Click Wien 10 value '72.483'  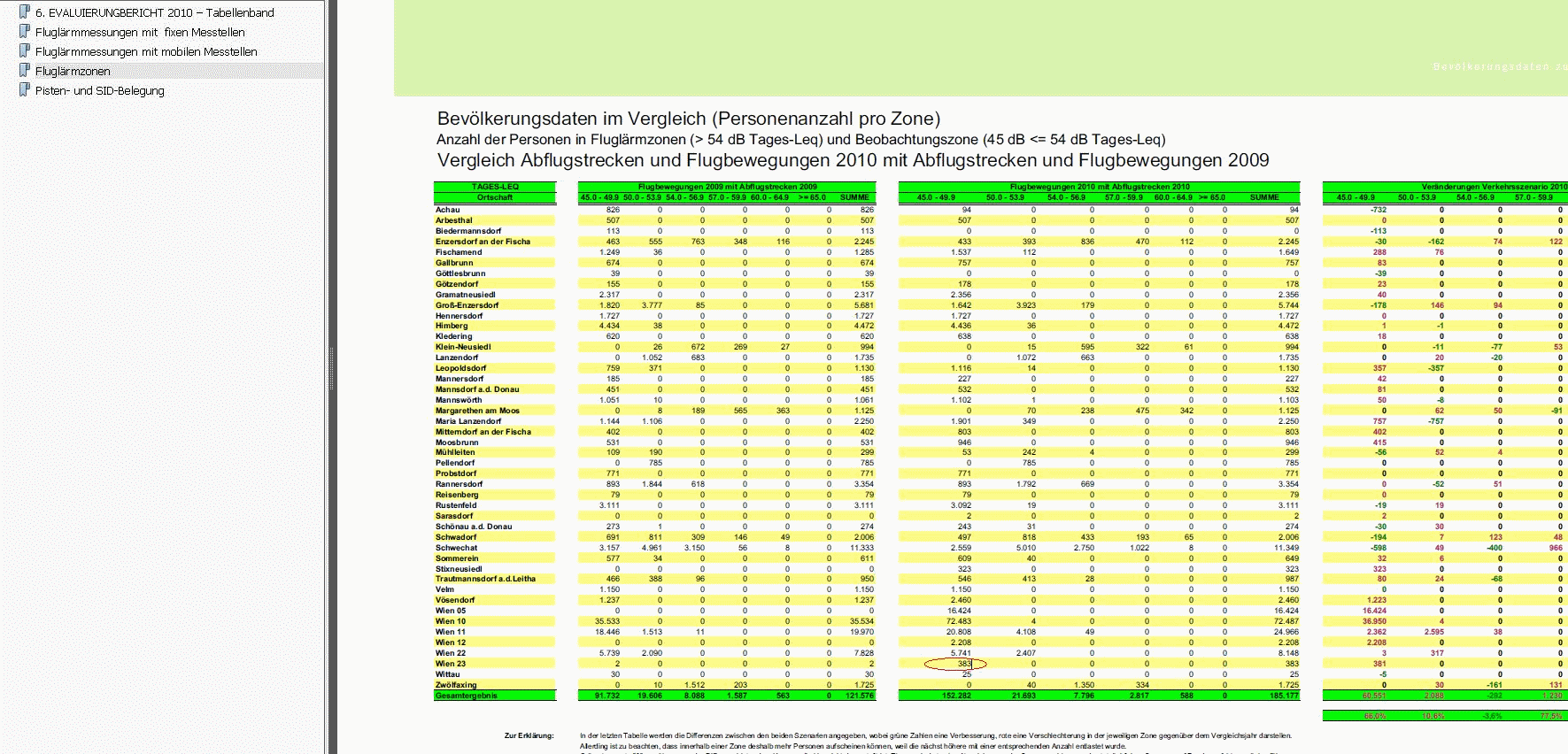(959, 621)
